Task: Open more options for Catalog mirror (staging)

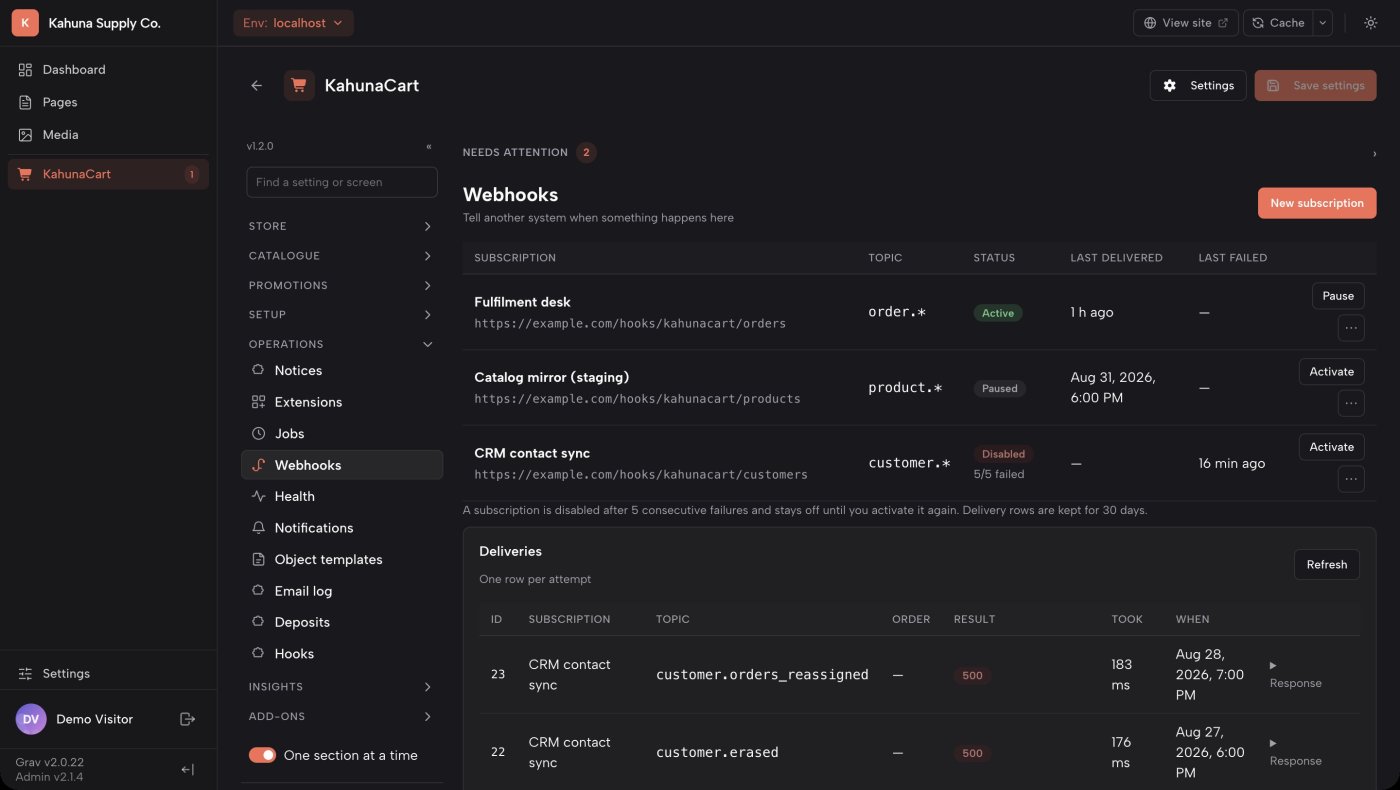Action: [1351, 404]
